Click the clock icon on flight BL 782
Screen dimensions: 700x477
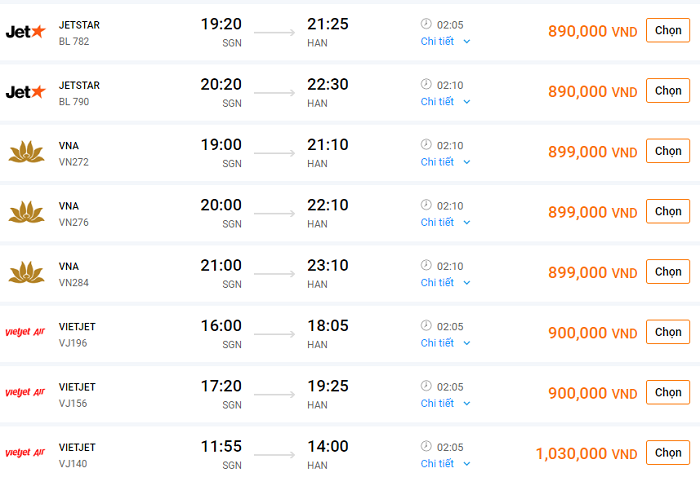coord(426,24)
